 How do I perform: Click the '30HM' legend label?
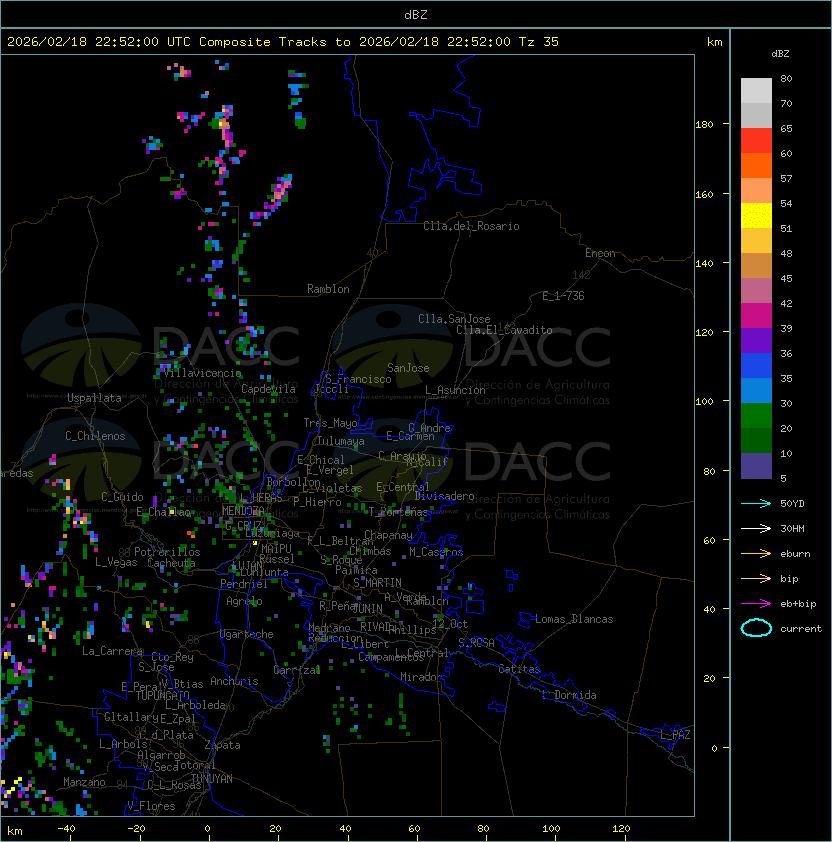[x=792, y=528]
